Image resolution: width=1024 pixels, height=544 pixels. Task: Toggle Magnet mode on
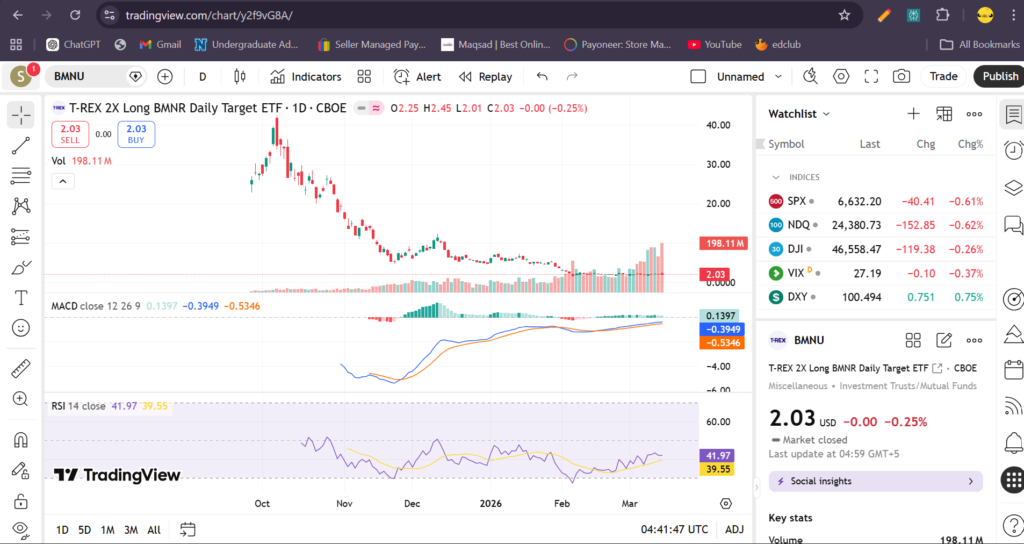coord(20,440)
